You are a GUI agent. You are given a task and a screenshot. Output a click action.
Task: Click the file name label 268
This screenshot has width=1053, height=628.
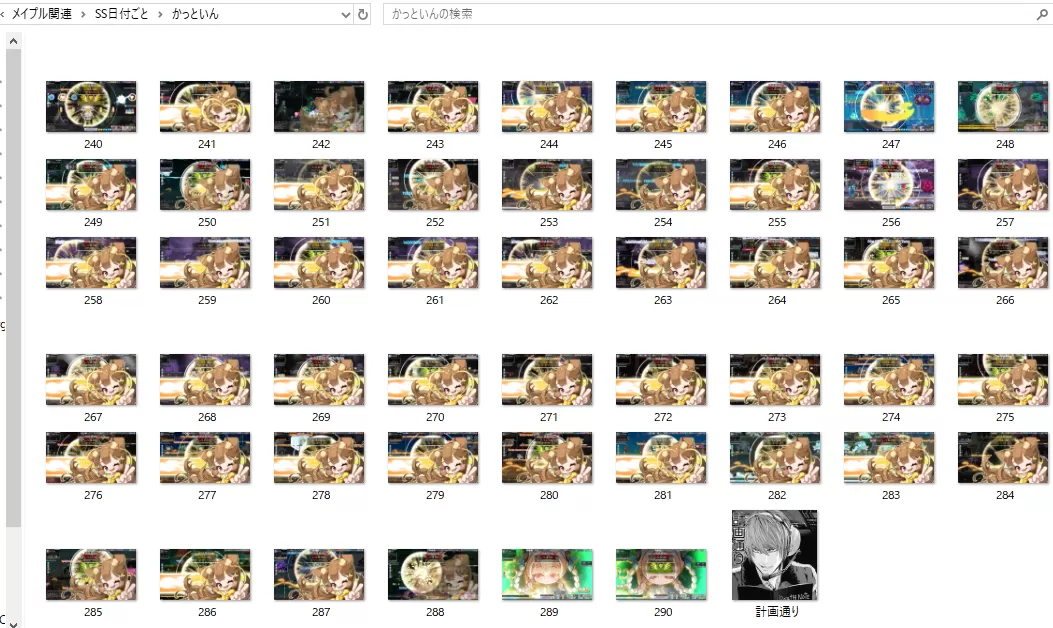pos(207,416)
